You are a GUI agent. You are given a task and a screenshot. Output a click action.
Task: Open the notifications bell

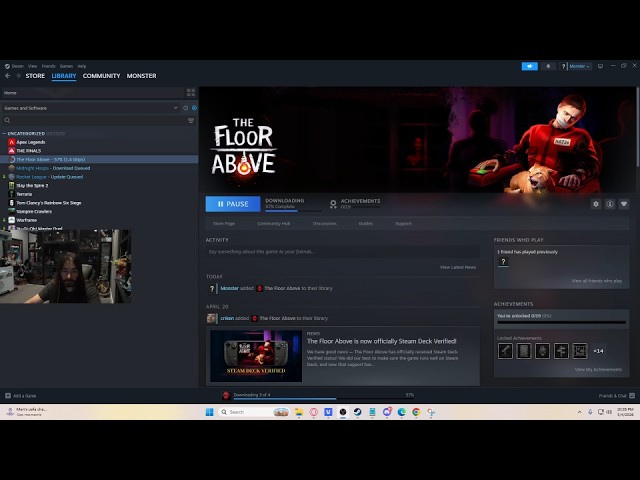(x=548, y=66)
